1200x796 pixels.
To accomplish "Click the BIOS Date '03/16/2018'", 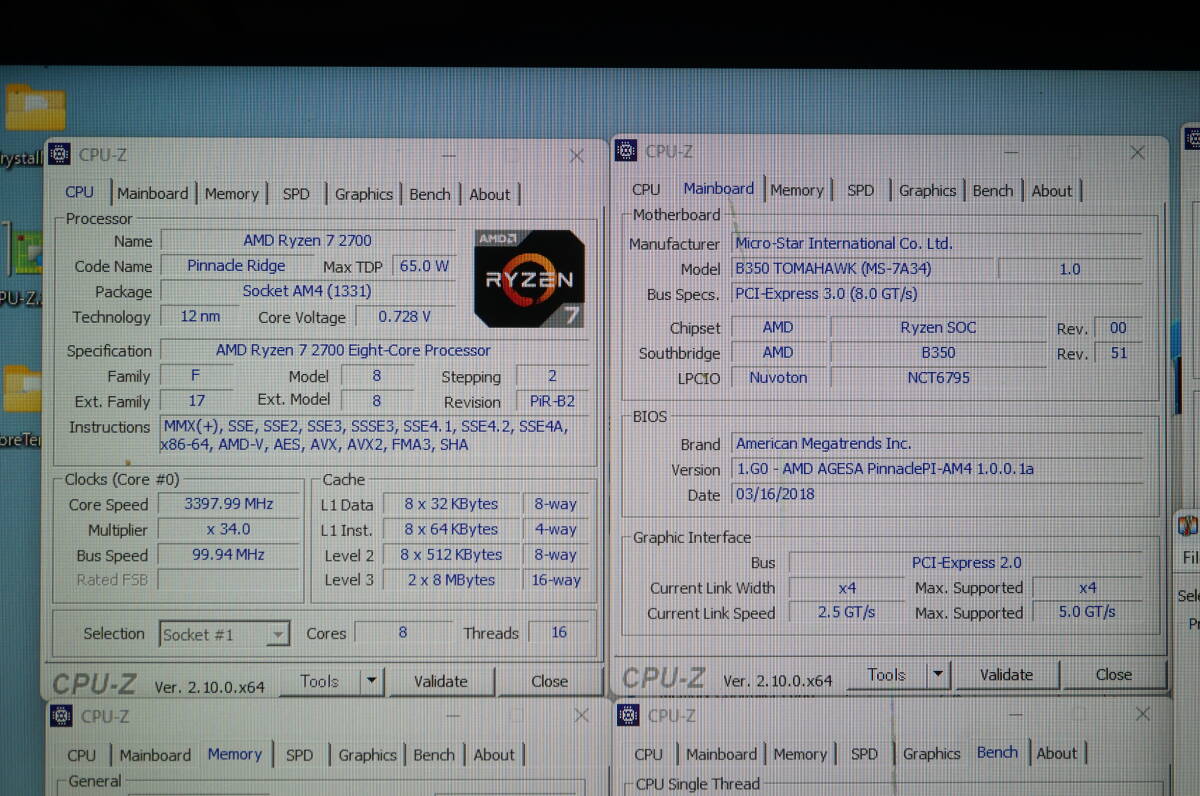I will [x=938, y=494].
